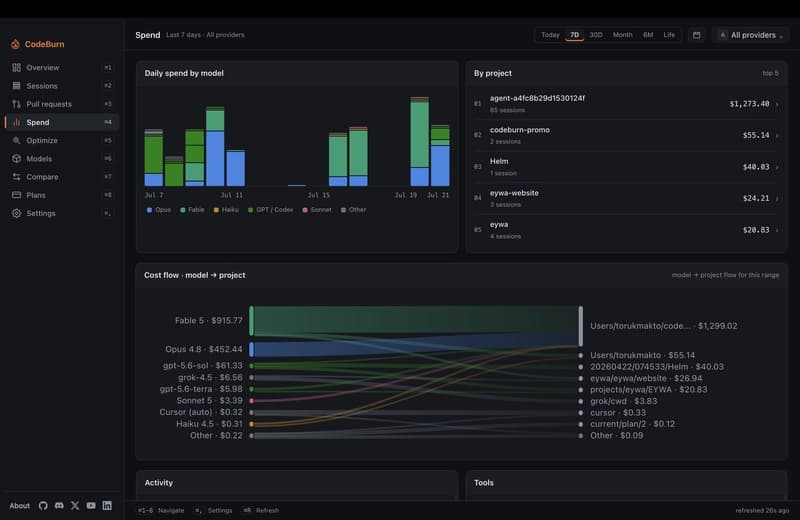Click the Fable 5 · $915.77 node
Image resolution: width=800 pixels, height=520 pixels.
click(x=252, y=320)
